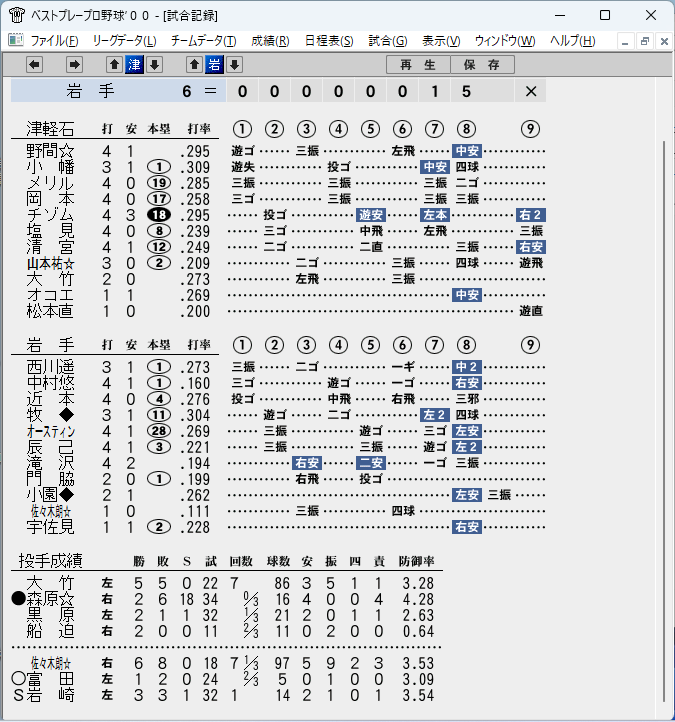Open the 試合(G) menu
675x722 pixels.
388,41
